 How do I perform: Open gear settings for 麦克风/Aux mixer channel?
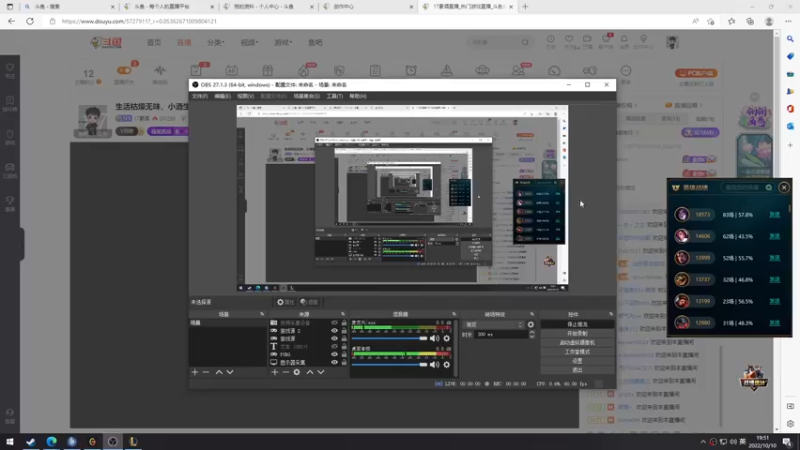(x=447, y=338)
